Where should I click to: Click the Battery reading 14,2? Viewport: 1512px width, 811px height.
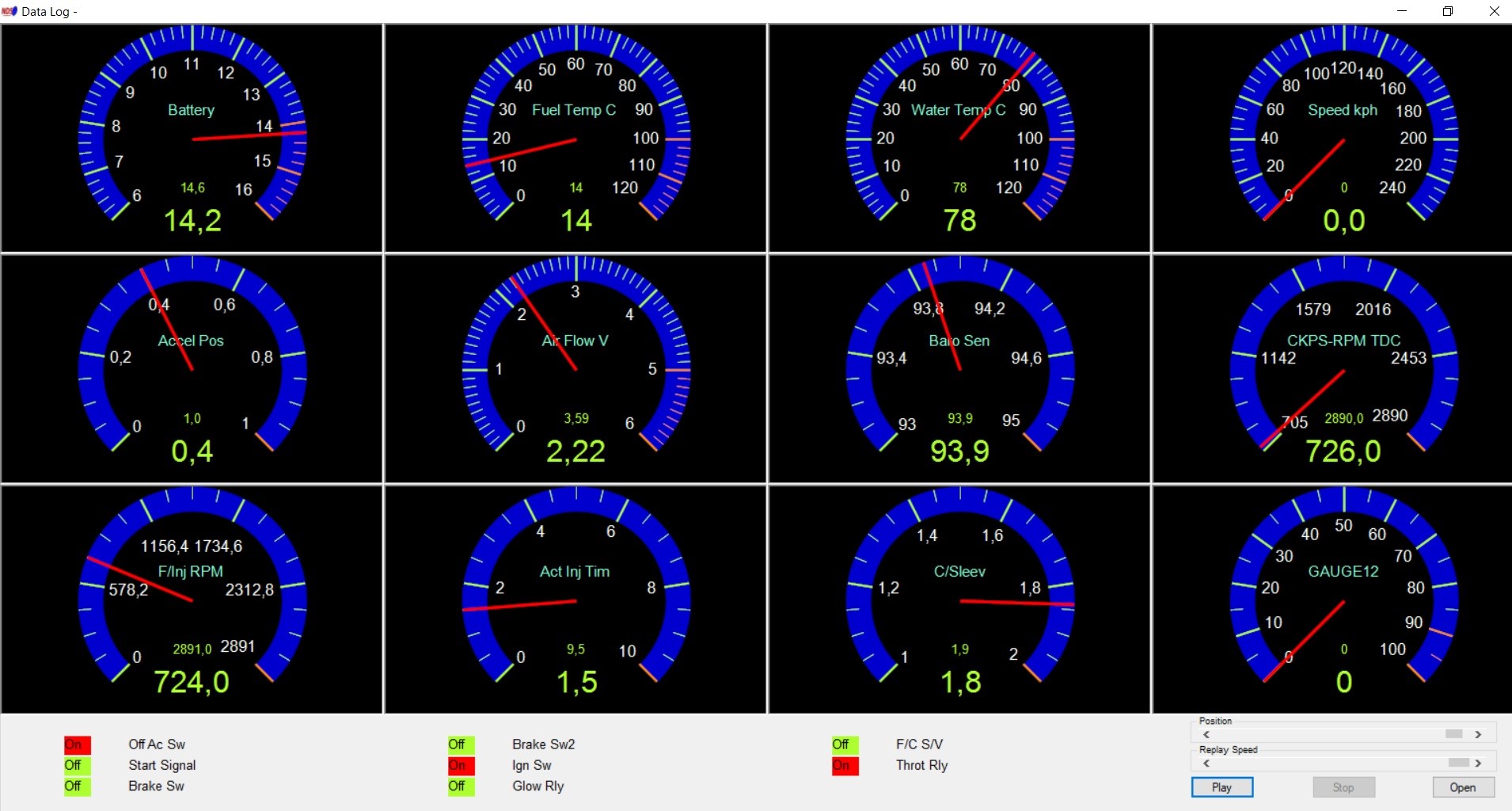coord(192,220)
